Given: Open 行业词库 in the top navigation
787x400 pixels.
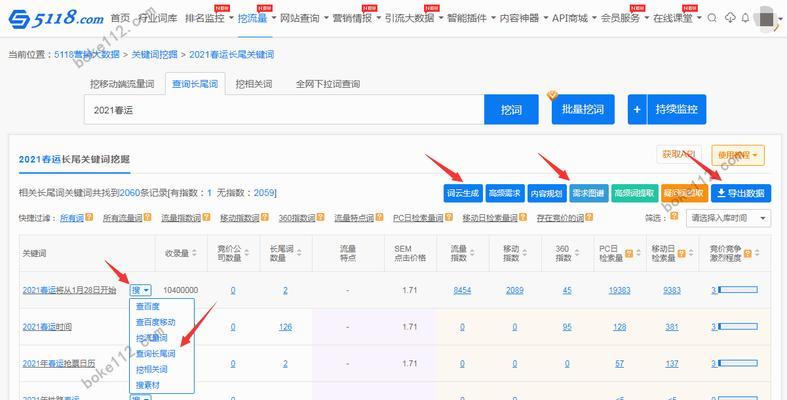Looking at the screenshot, I should coord(158,18).
